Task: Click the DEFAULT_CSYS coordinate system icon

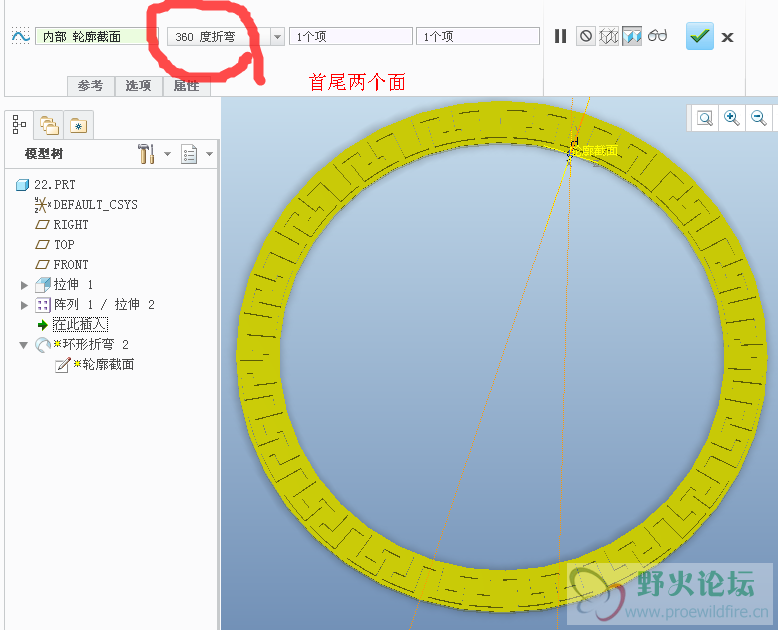Action: click(43, 204)
